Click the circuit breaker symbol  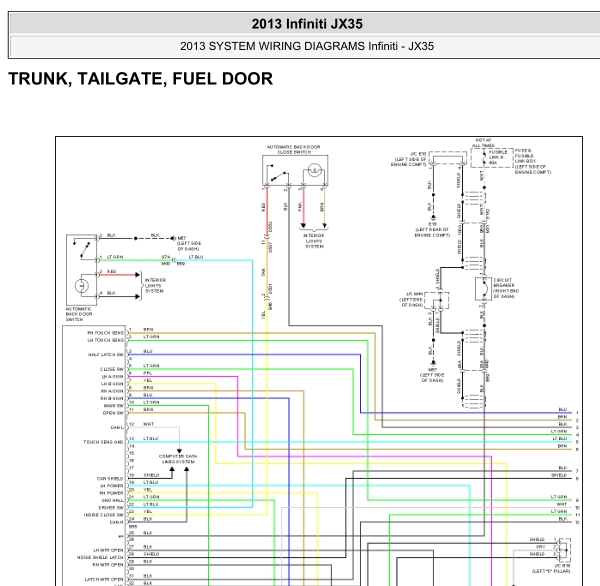(x=483, y=289)
